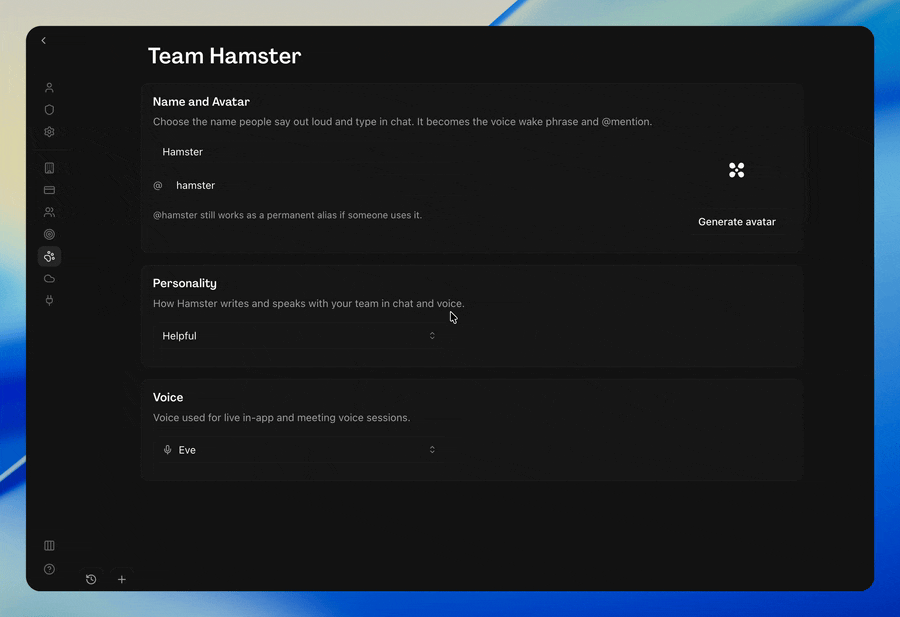Click the voice sessions description text
This screenshot has width=900, height=617.
(281, 418)
